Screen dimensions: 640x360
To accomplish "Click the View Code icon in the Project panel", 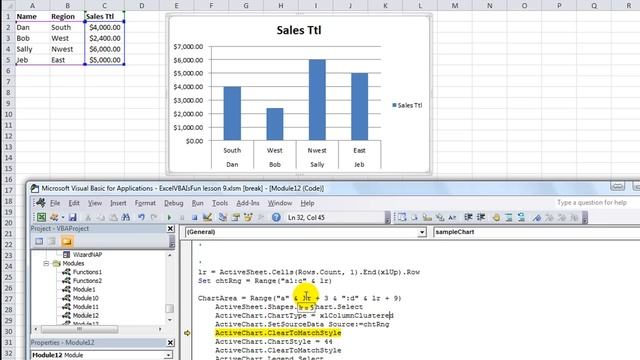I will click(39, 242).
